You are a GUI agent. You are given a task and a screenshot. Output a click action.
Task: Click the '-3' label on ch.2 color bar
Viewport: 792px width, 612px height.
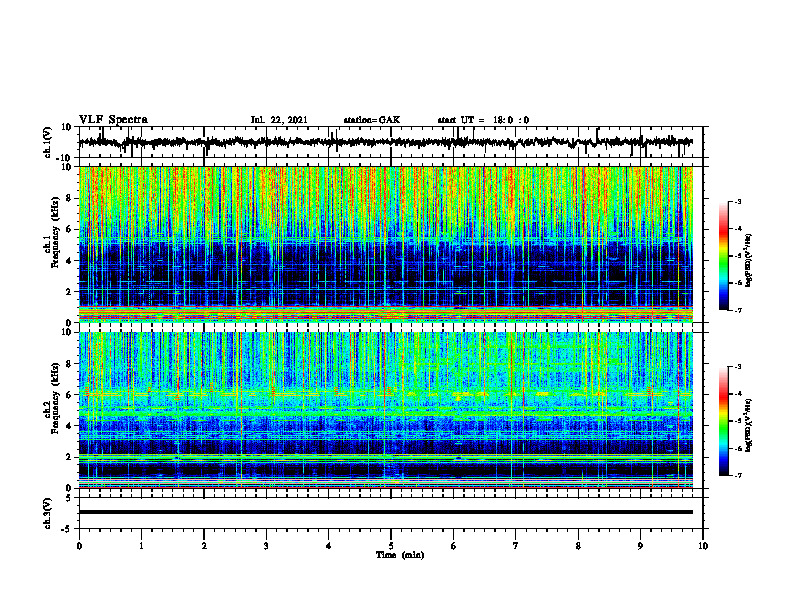click(x=737, y=367)
